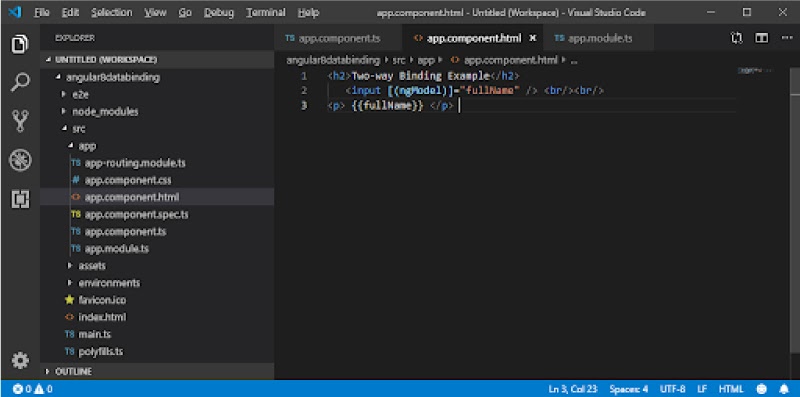
Task: Click the star icon of favicon.ico
Action: pos(69,300)
